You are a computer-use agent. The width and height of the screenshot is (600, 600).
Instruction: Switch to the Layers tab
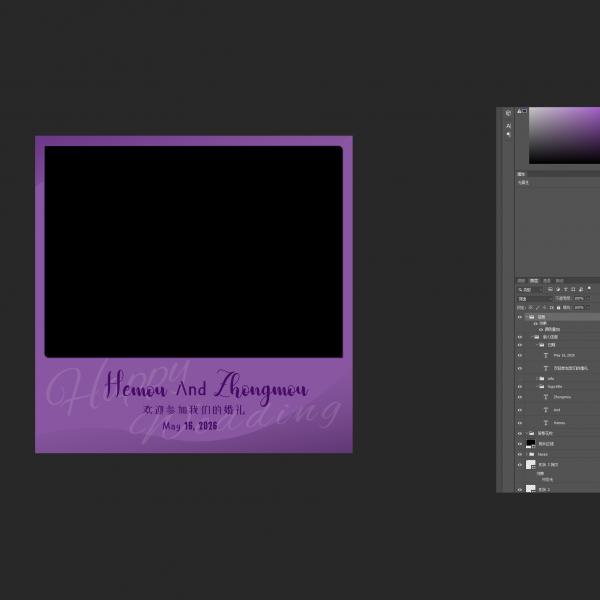coord(534,281)
